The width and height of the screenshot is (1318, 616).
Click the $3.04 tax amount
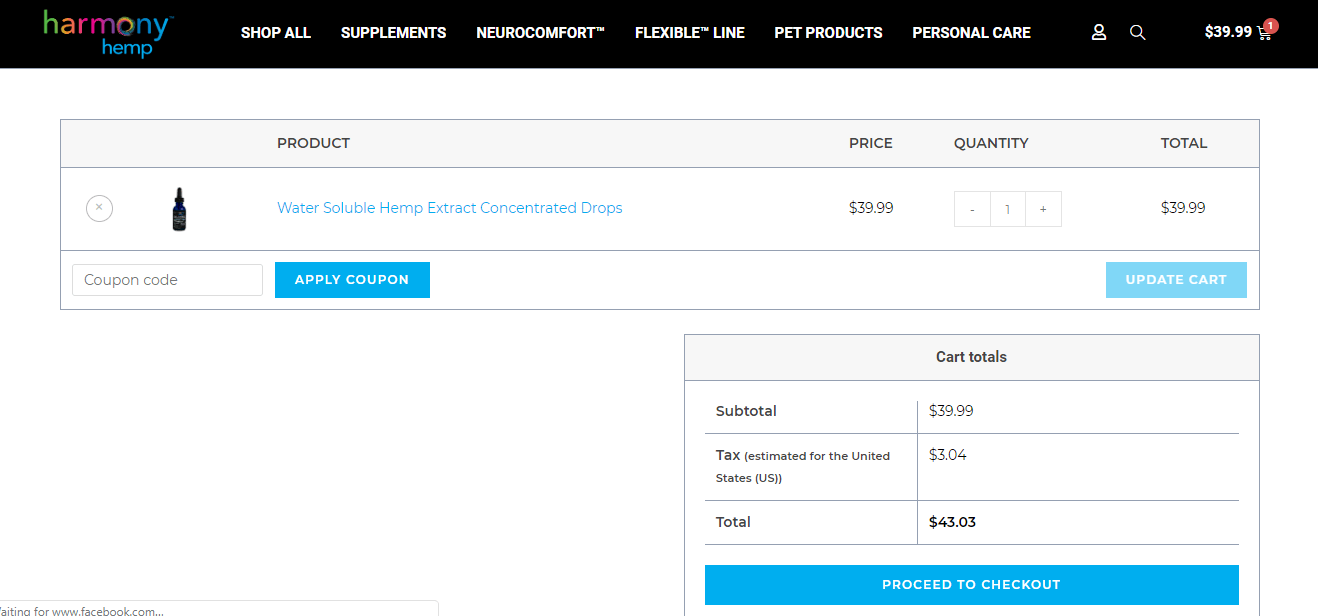click(x=948, y=455)
